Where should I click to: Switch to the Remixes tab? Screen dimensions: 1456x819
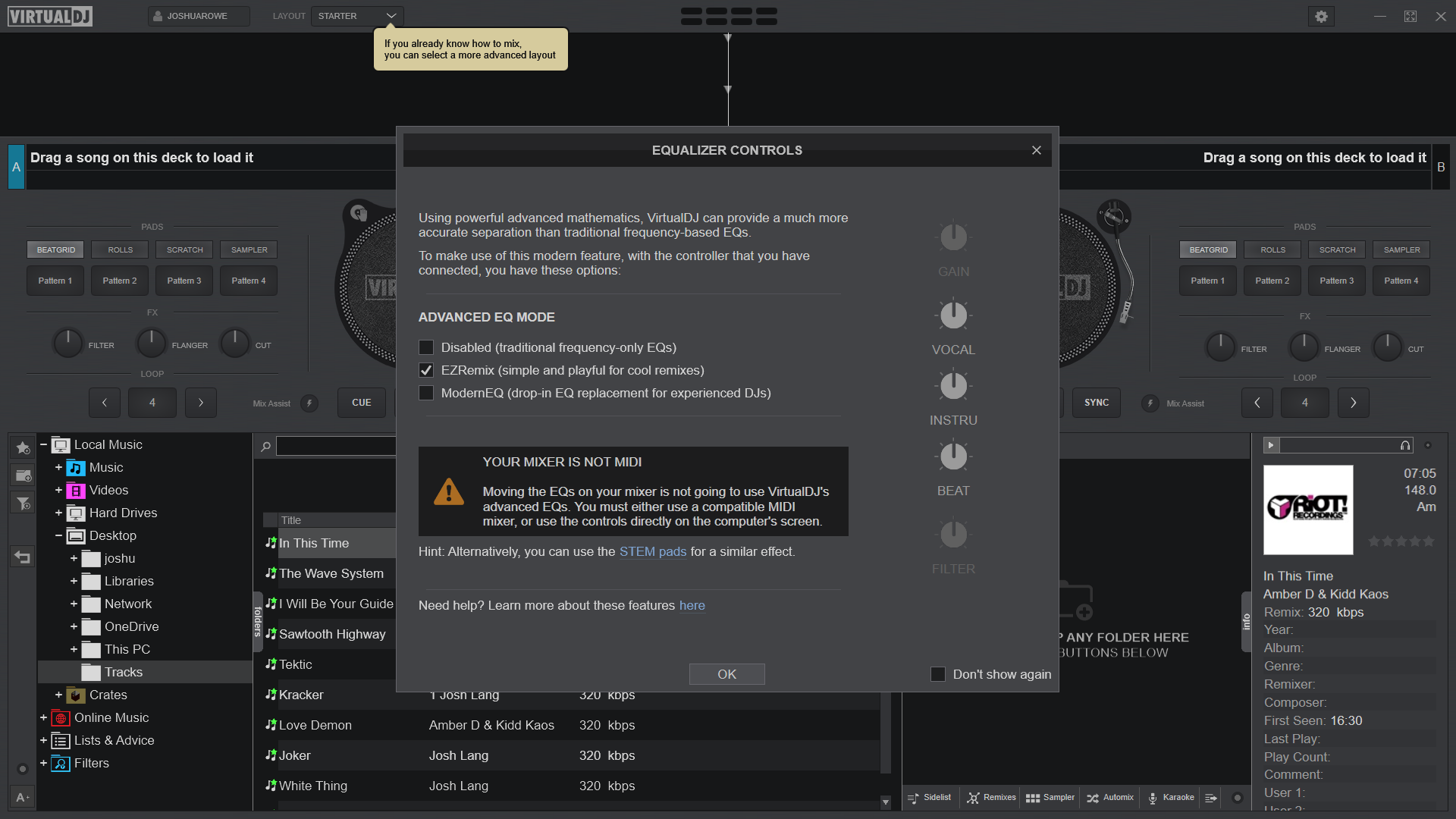(991, 798)
